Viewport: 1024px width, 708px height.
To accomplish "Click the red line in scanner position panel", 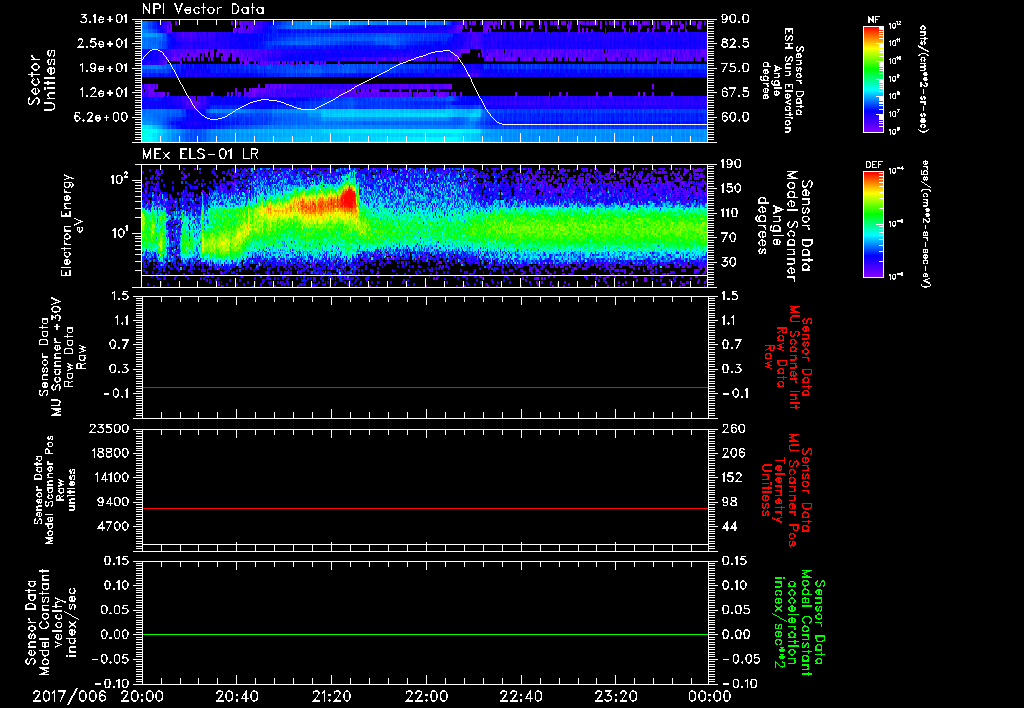I will click(424, 509).
